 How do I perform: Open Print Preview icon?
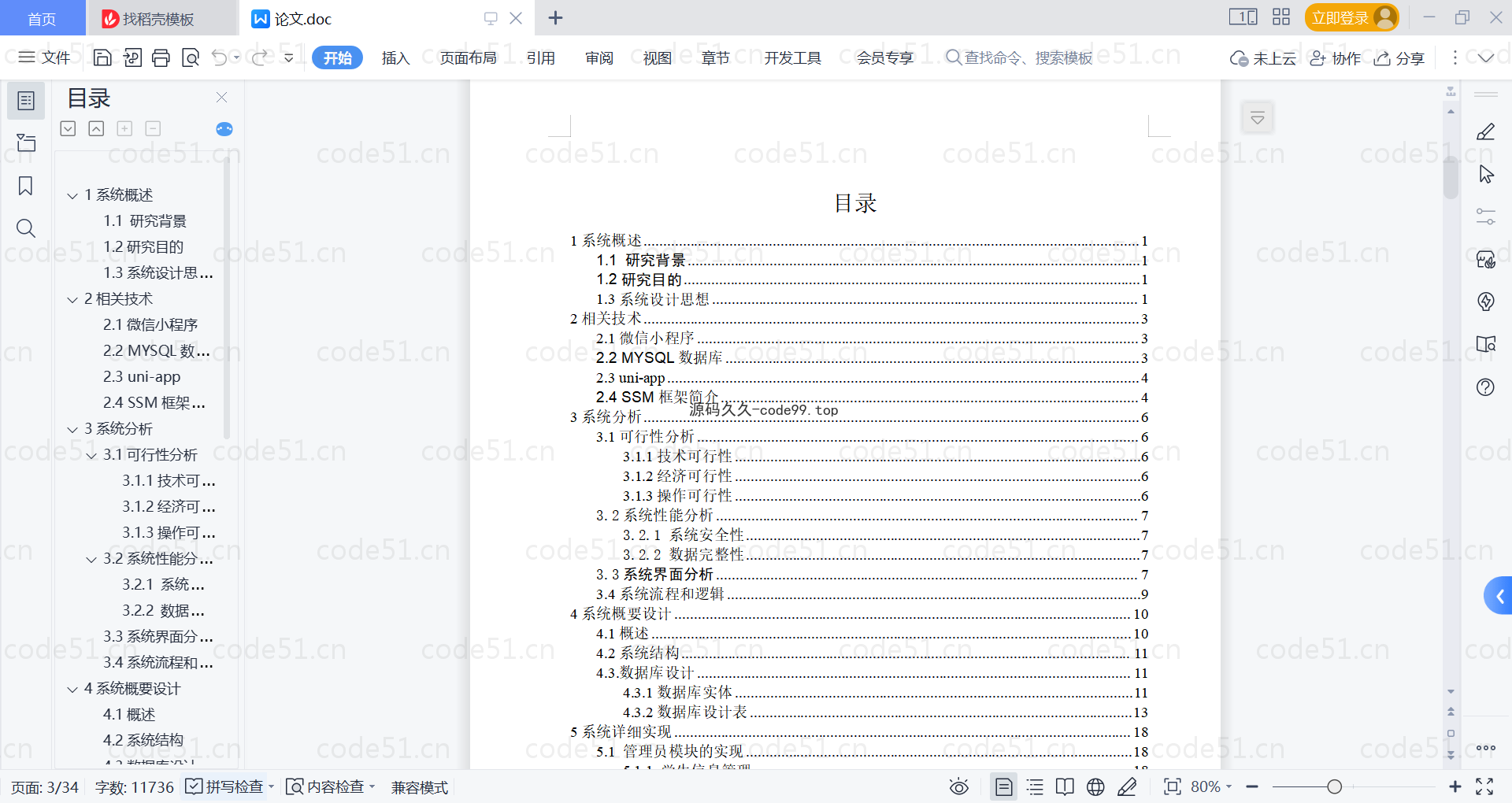click(190, 57)
